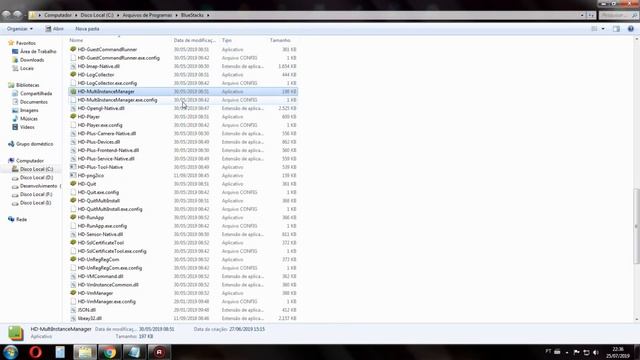Open the Windows Start button
Image resolution: width=640 pixels, height=360 pixels.
click(11, 352)
